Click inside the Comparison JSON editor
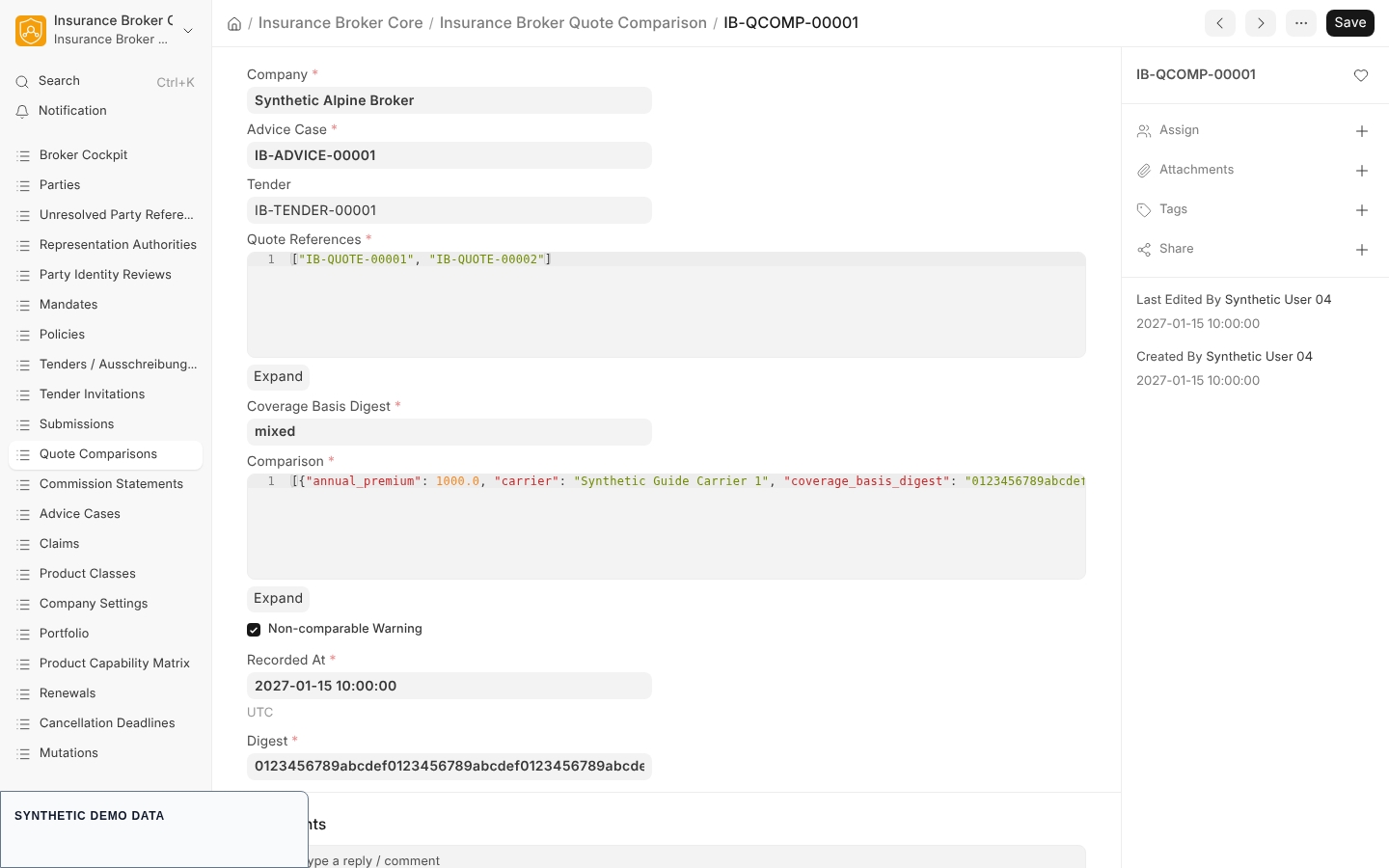 (667, 527)
